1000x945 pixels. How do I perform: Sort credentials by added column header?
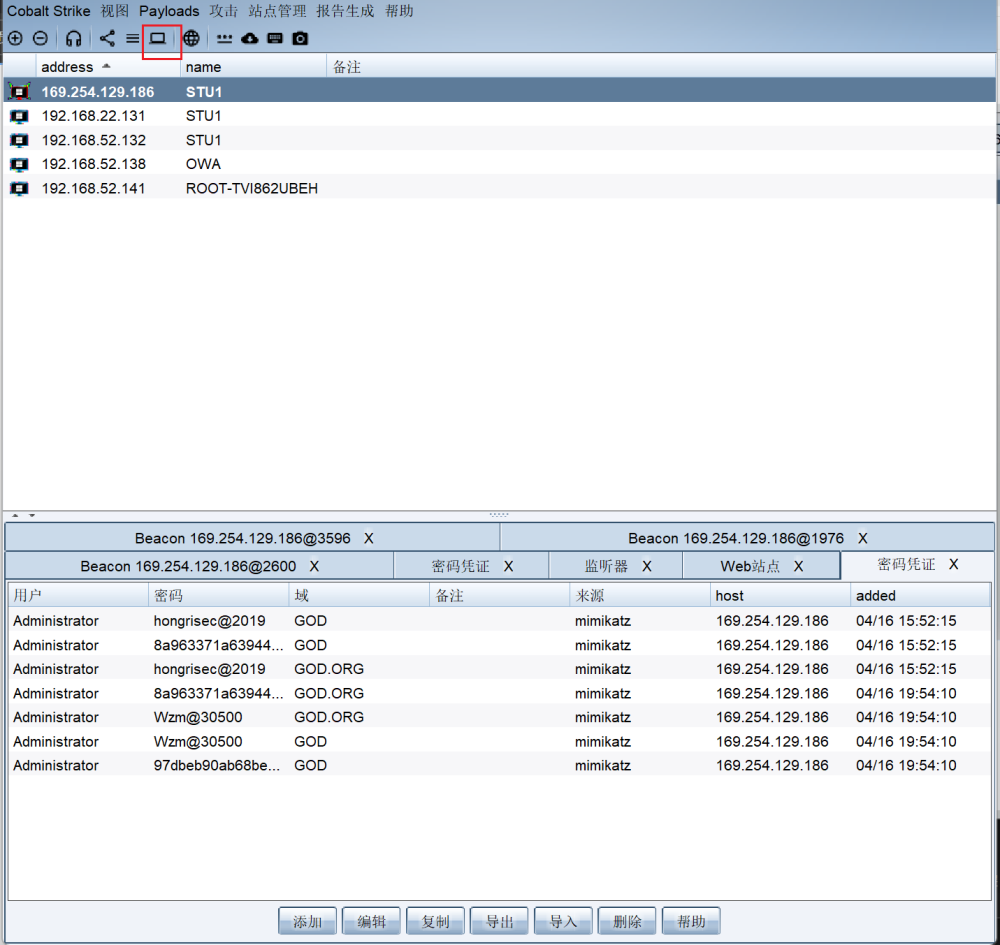point(876,595)
